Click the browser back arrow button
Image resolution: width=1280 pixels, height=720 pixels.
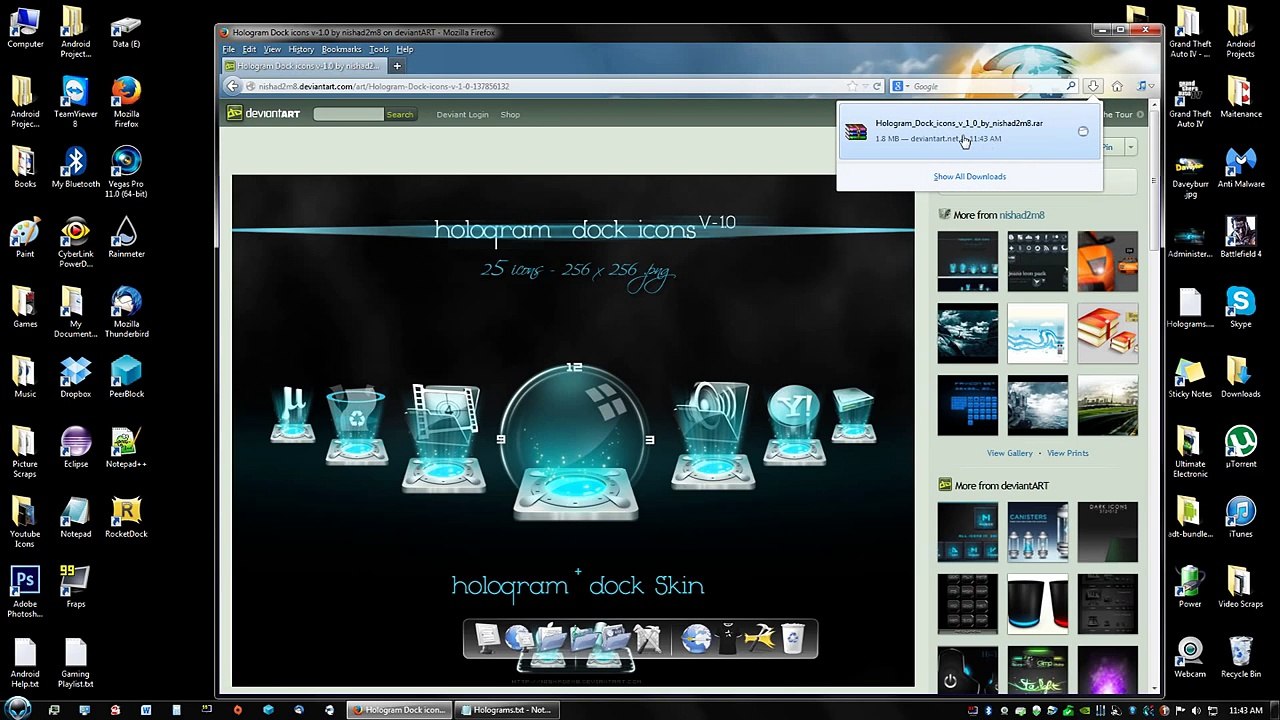[233, 86]
